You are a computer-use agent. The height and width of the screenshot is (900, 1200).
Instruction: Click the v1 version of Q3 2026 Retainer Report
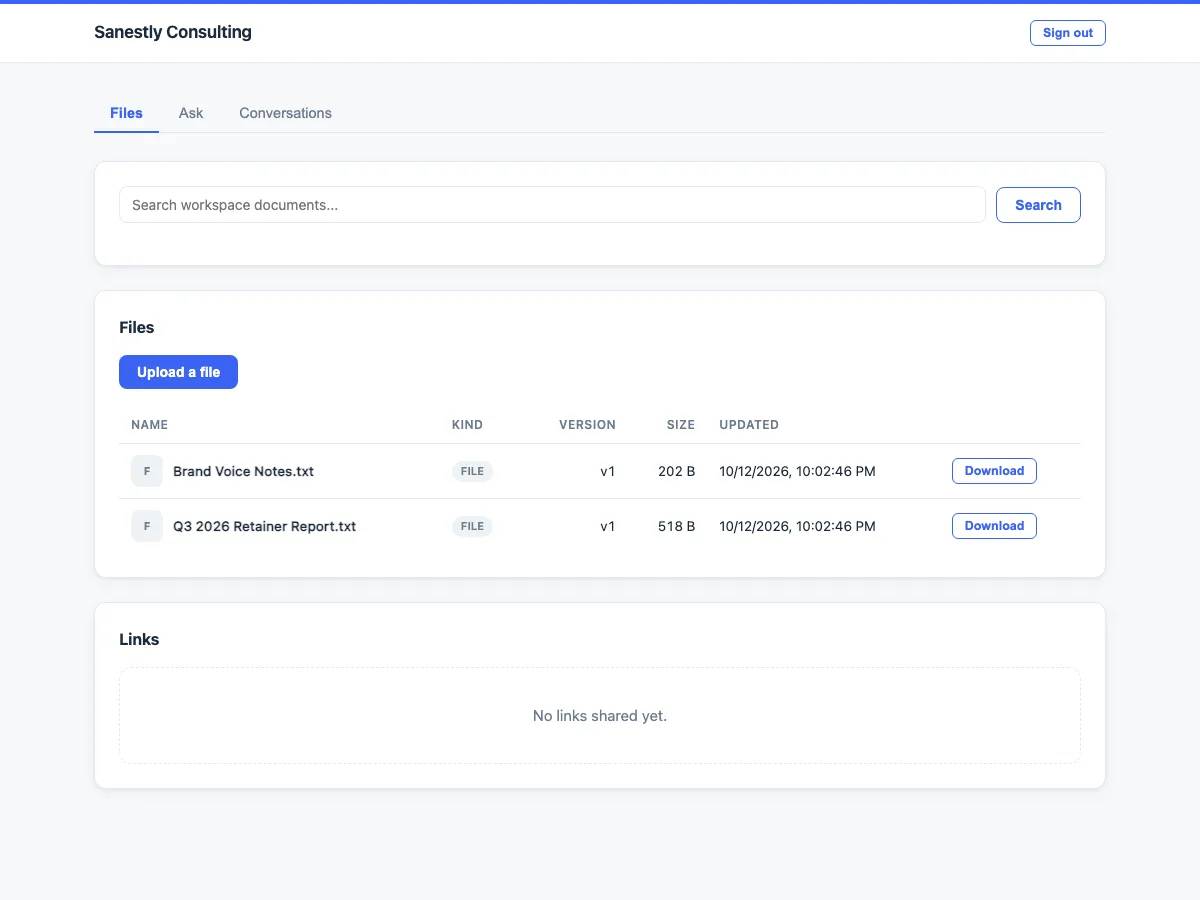607,526
